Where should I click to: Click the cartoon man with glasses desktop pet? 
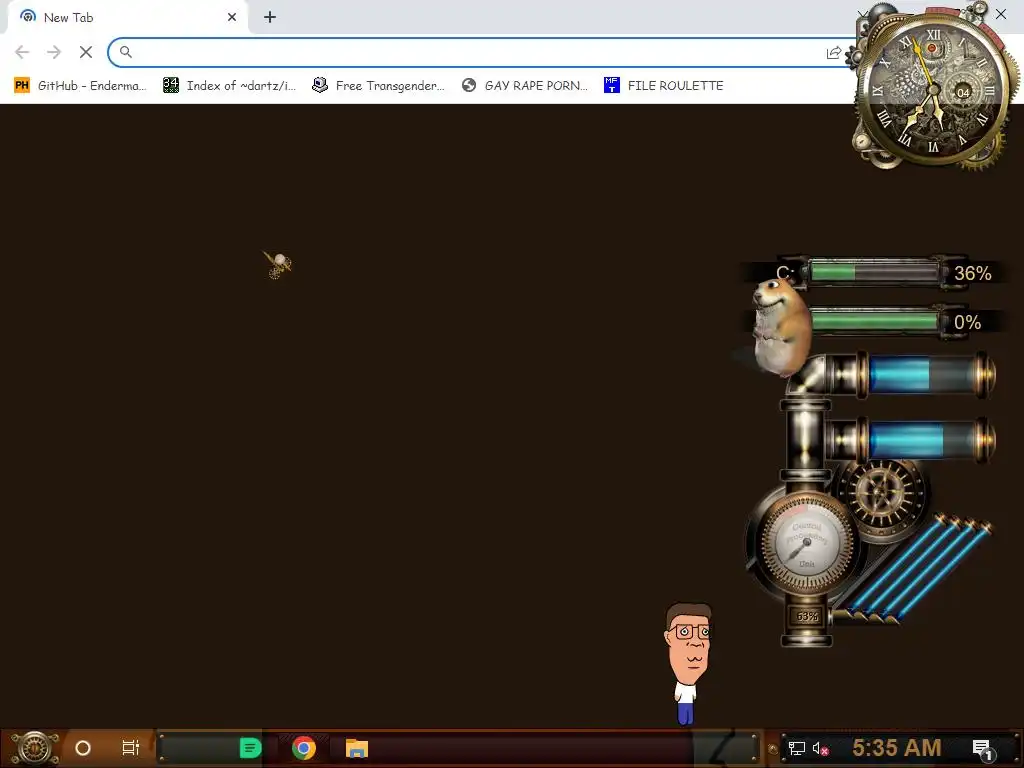pos(688,662)
